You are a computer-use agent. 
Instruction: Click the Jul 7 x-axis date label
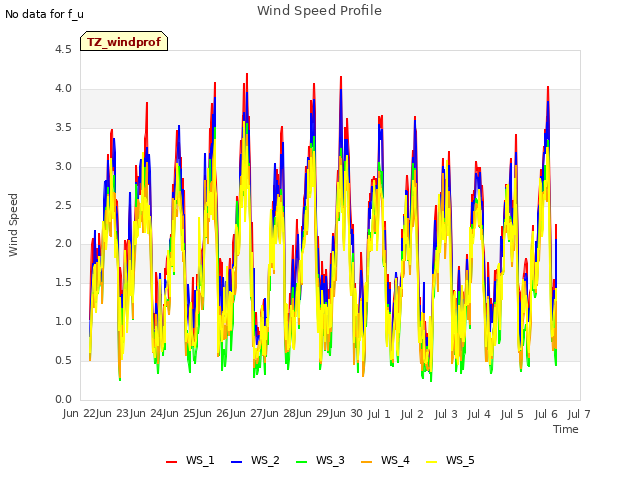[x=579, y=414]
